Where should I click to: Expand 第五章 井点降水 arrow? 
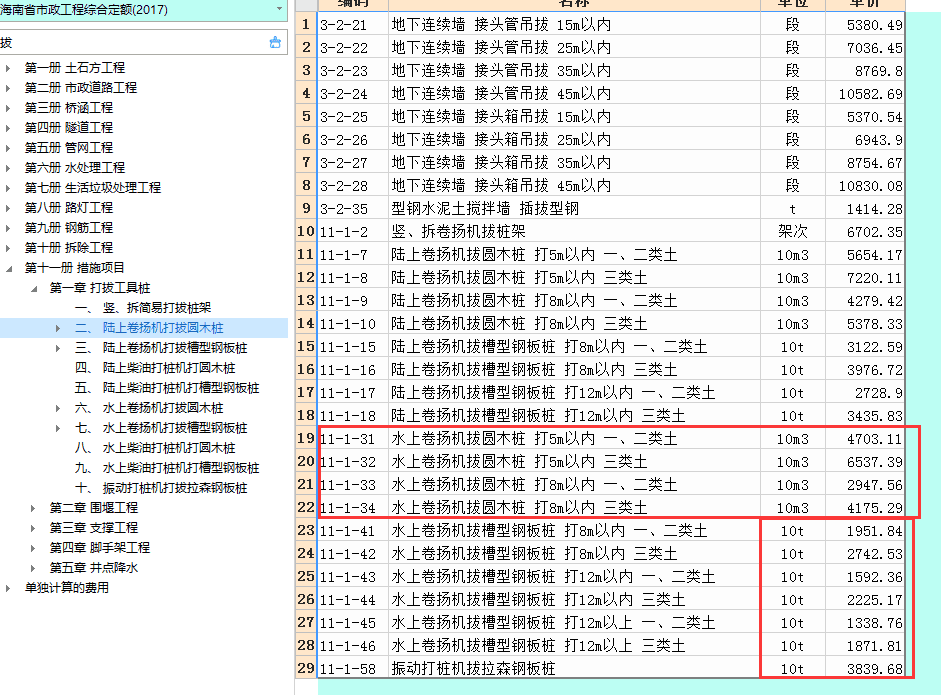[33, 568]
